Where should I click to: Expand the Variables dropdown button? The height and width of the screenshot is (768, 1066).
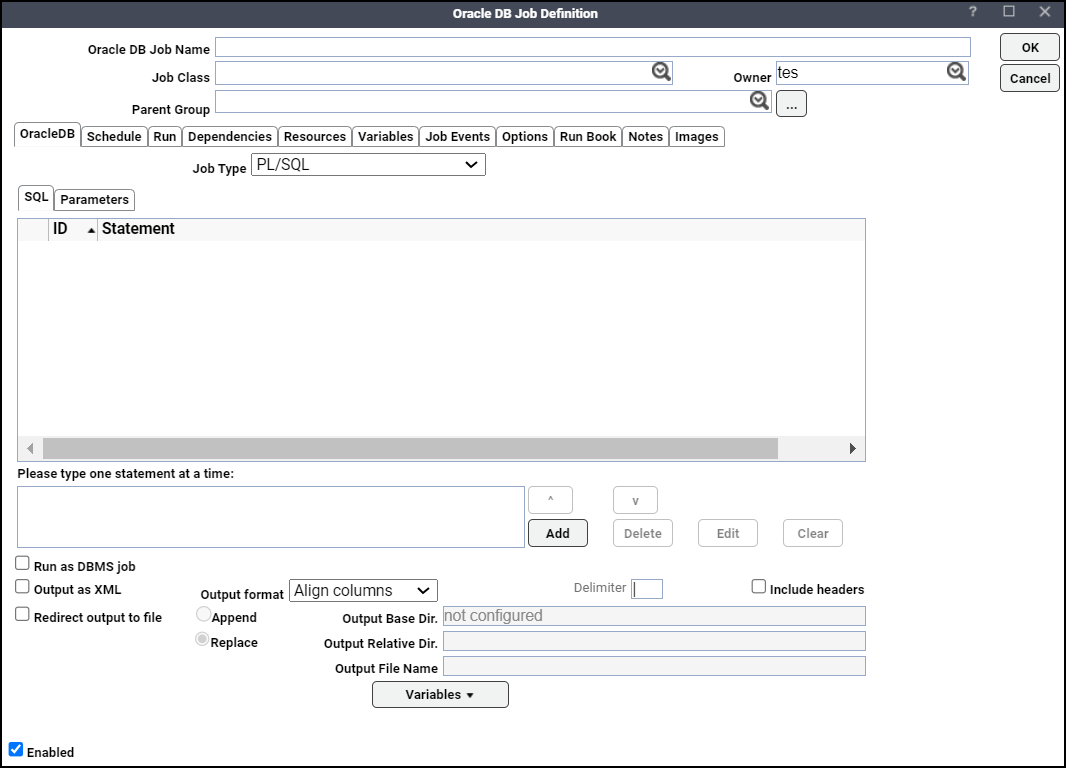440,695
